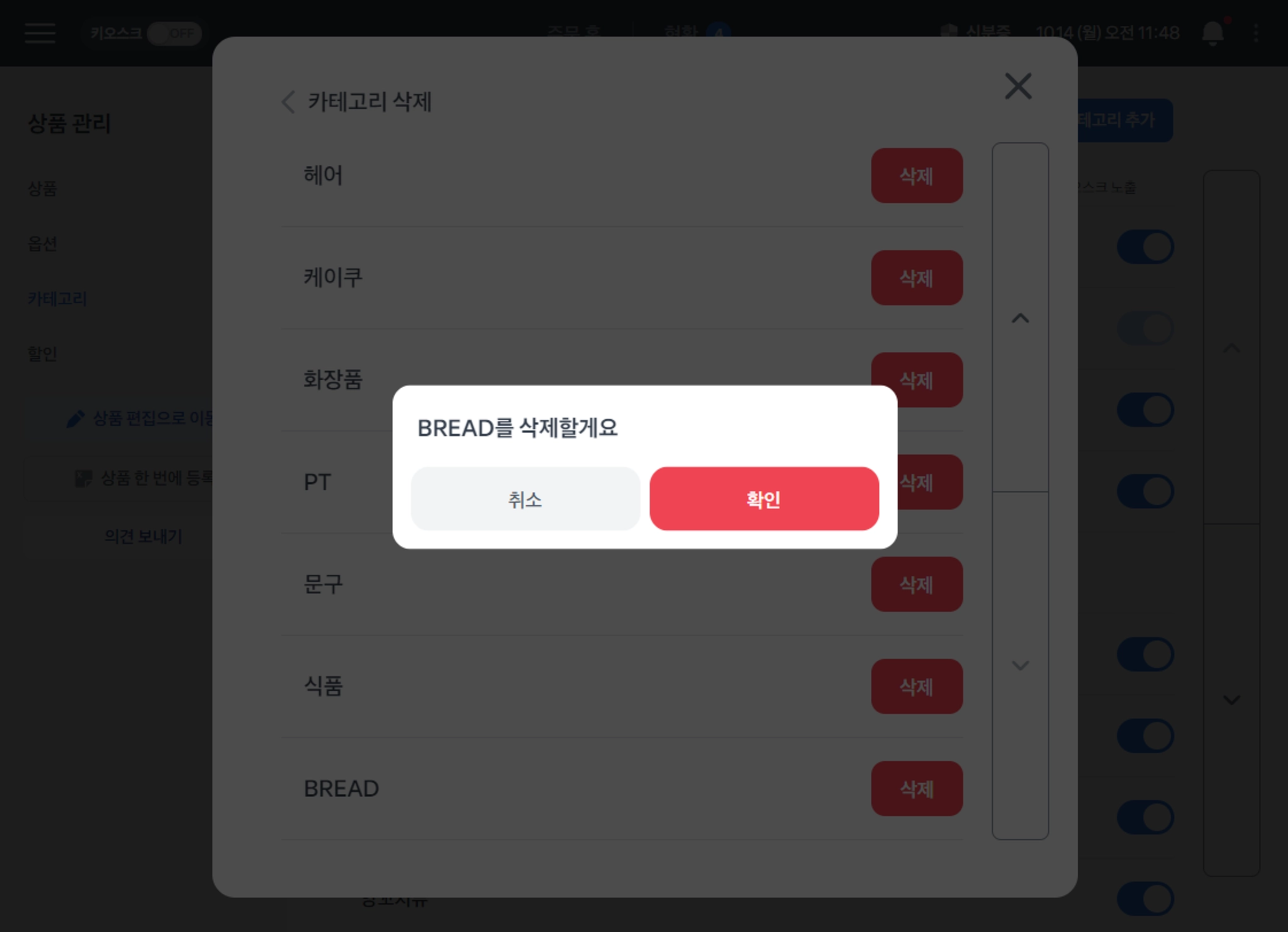Click the 상품 한 번에 등록 icon

[x=83, y=479]
